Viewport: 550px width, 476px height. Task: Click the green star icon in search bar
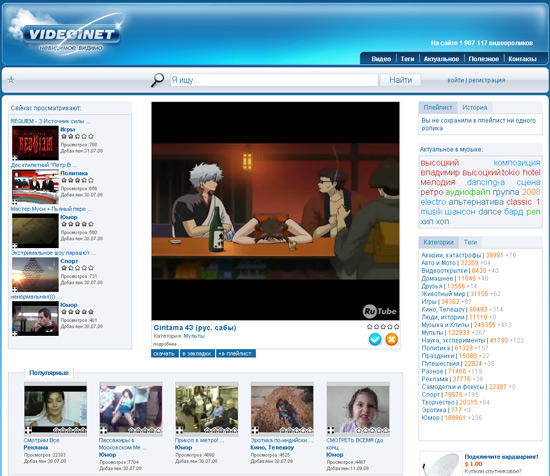coord(11,80)
